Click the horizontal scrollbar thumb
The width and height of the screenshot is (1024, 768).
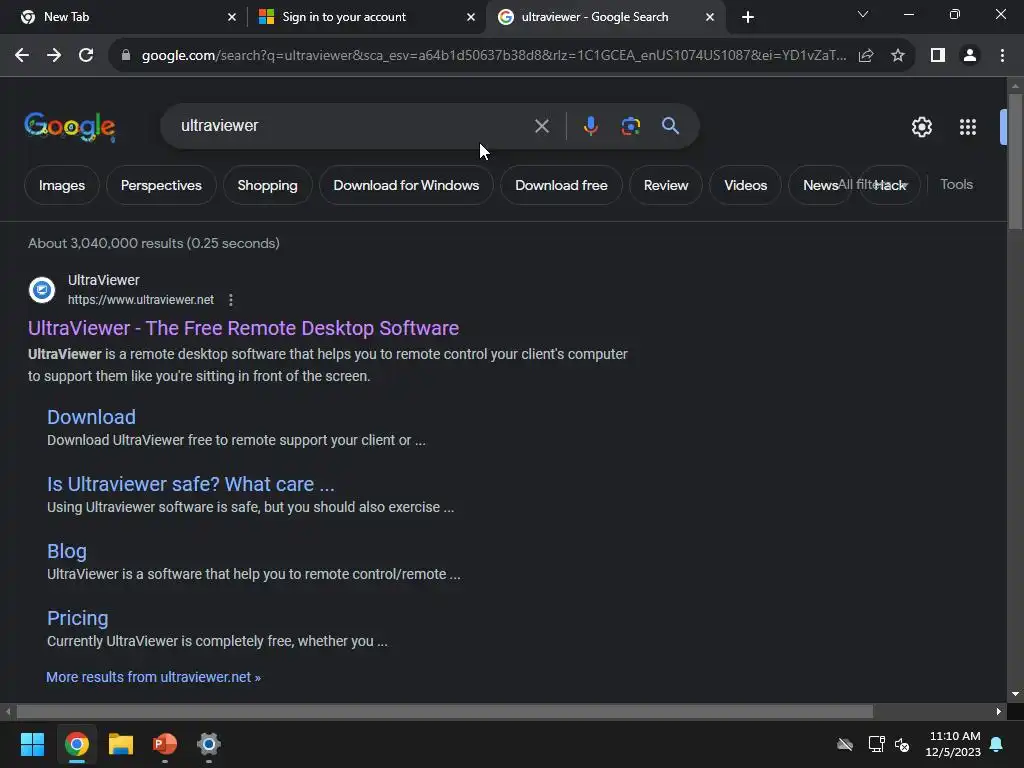(x=444, y=712)
